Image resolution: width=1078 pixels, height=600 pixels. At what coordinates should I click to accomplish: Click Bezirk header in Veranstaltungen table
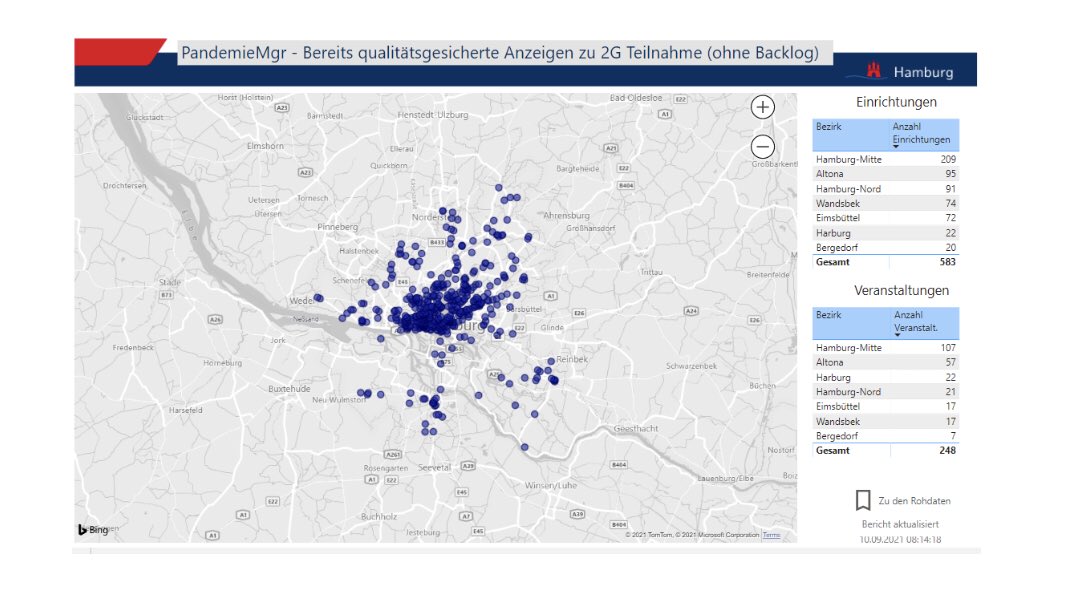828,315
